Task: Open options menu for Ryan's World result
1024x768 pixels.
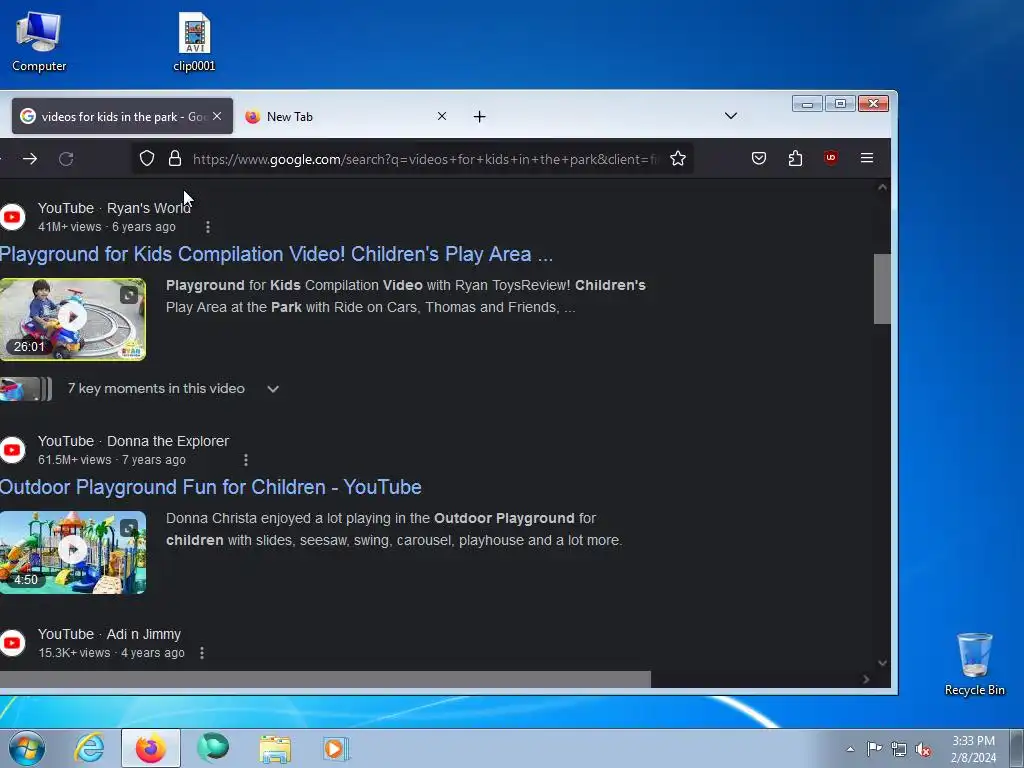Action: click(x=208, y=227)
